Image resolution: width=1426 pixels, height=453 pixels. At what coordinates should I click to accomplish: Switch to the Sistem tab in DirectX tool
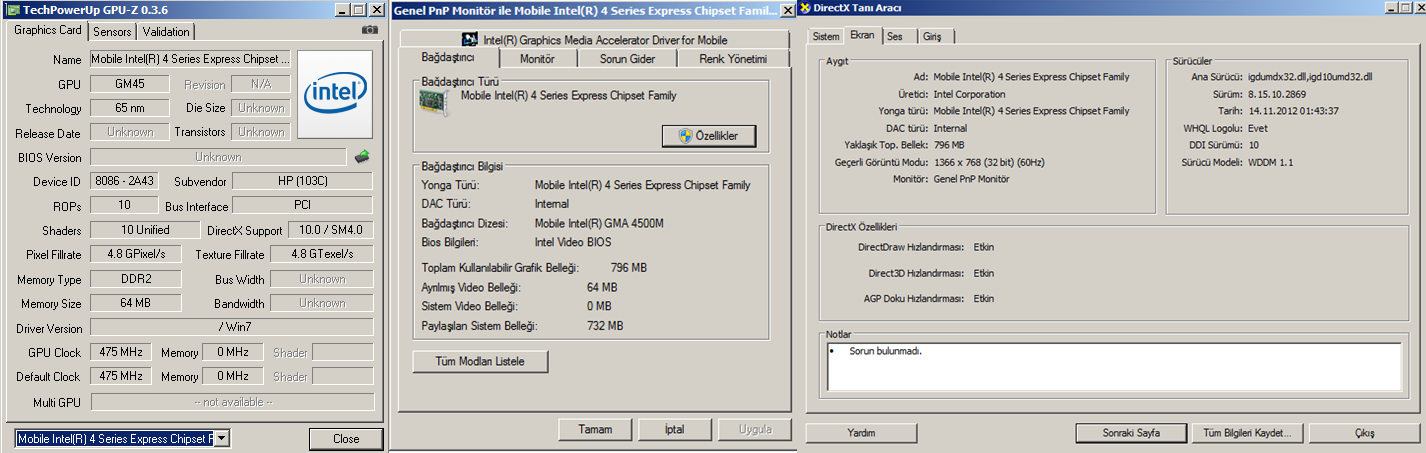[825, 36]
